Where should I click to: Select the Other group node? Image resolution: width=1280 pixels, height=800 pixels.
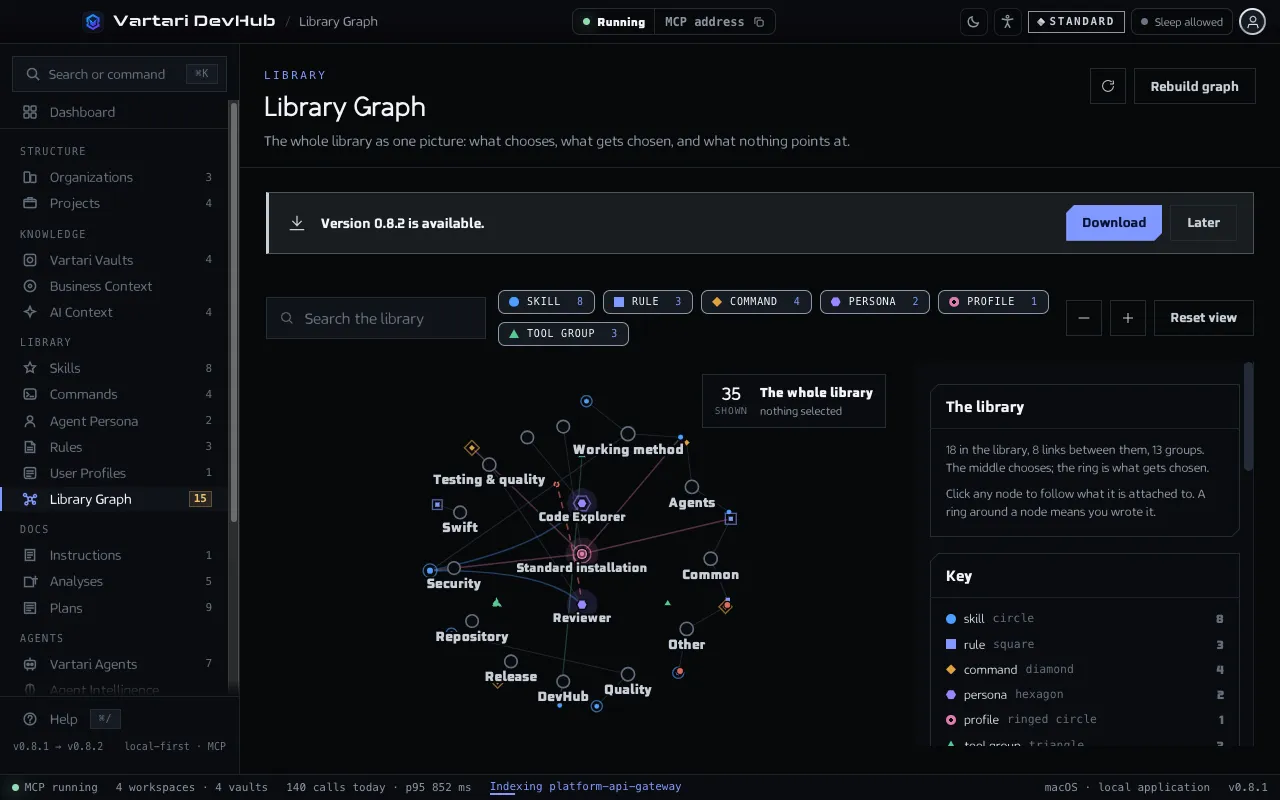[x=686, y=629]
